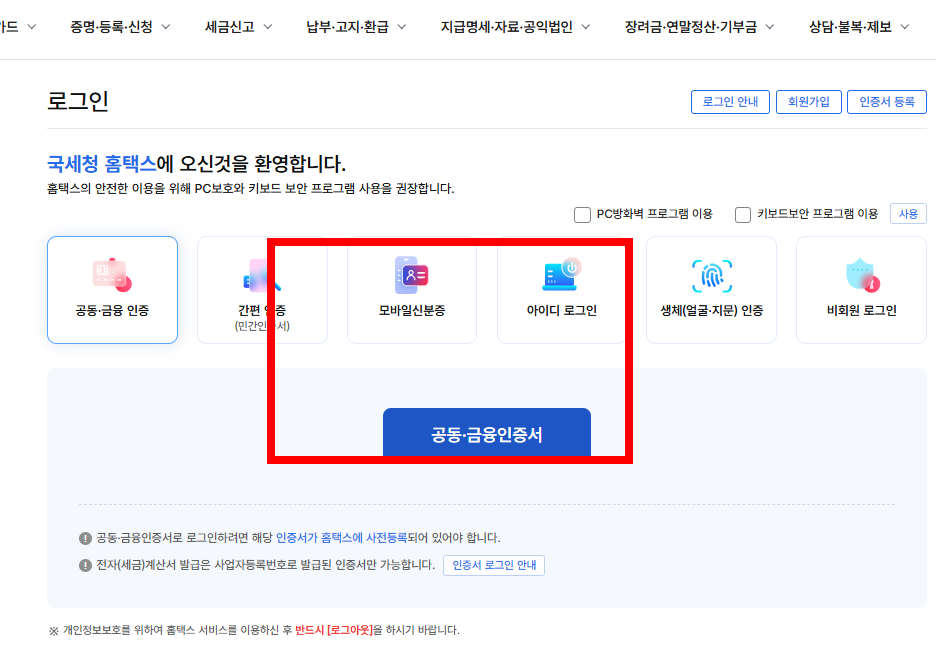The image size is (936, 649).
Task: Choose 생체(얼굴·지문) 인증 biometric login icon
Action: [711, 290]
